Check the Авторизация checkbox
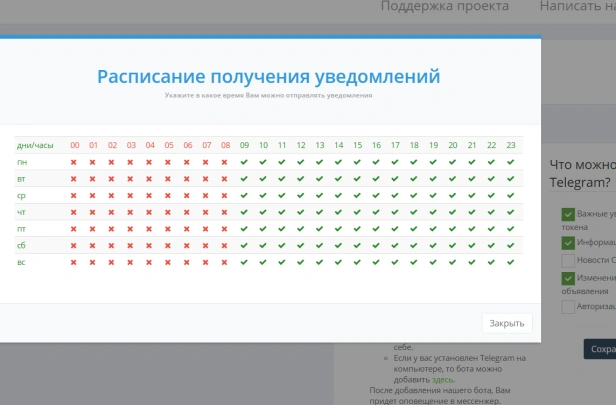This screenshot has height=405, width=616. click(568, 307)
